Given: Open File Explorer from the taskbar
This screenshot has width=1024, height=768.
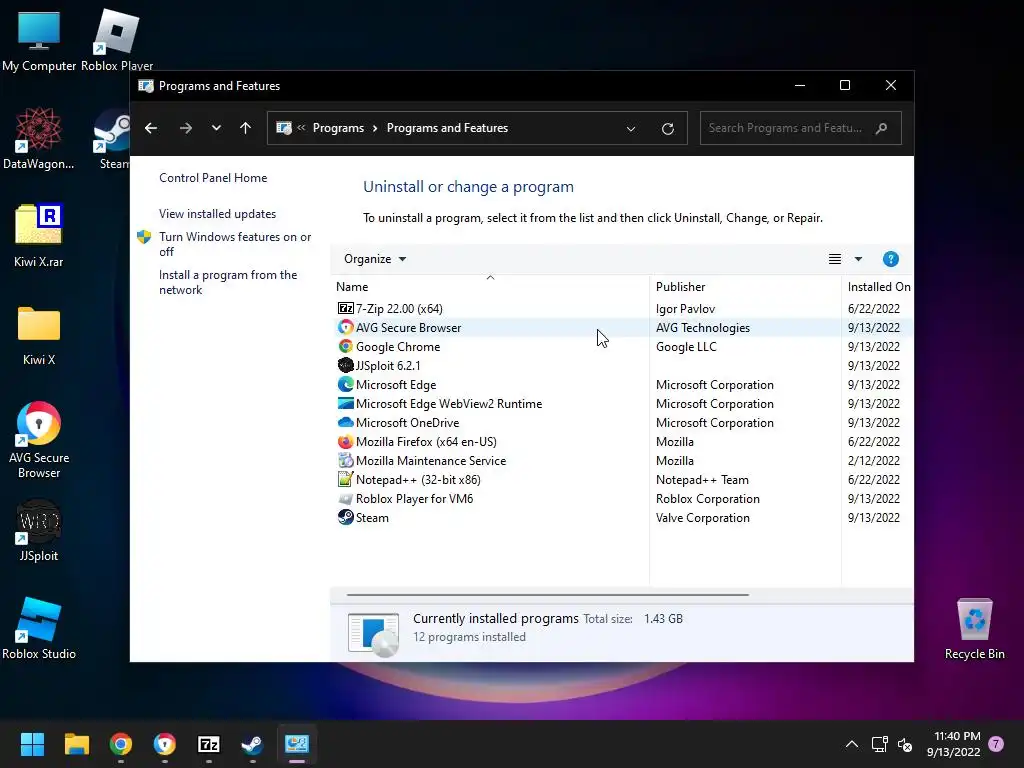Looking at the screenshot, I should click(x=76, y=744).
